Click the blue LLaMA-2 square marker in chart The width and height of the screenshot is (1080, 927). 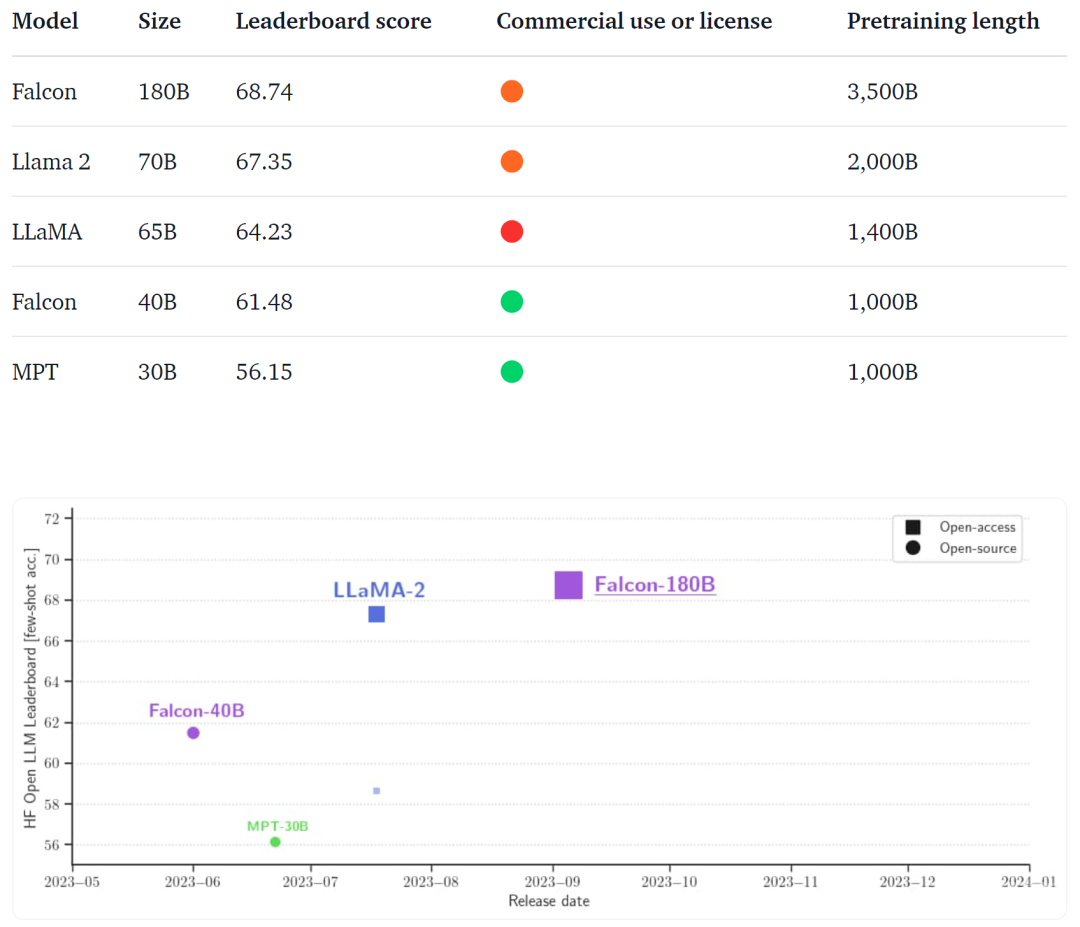click(x=377, y=614)
